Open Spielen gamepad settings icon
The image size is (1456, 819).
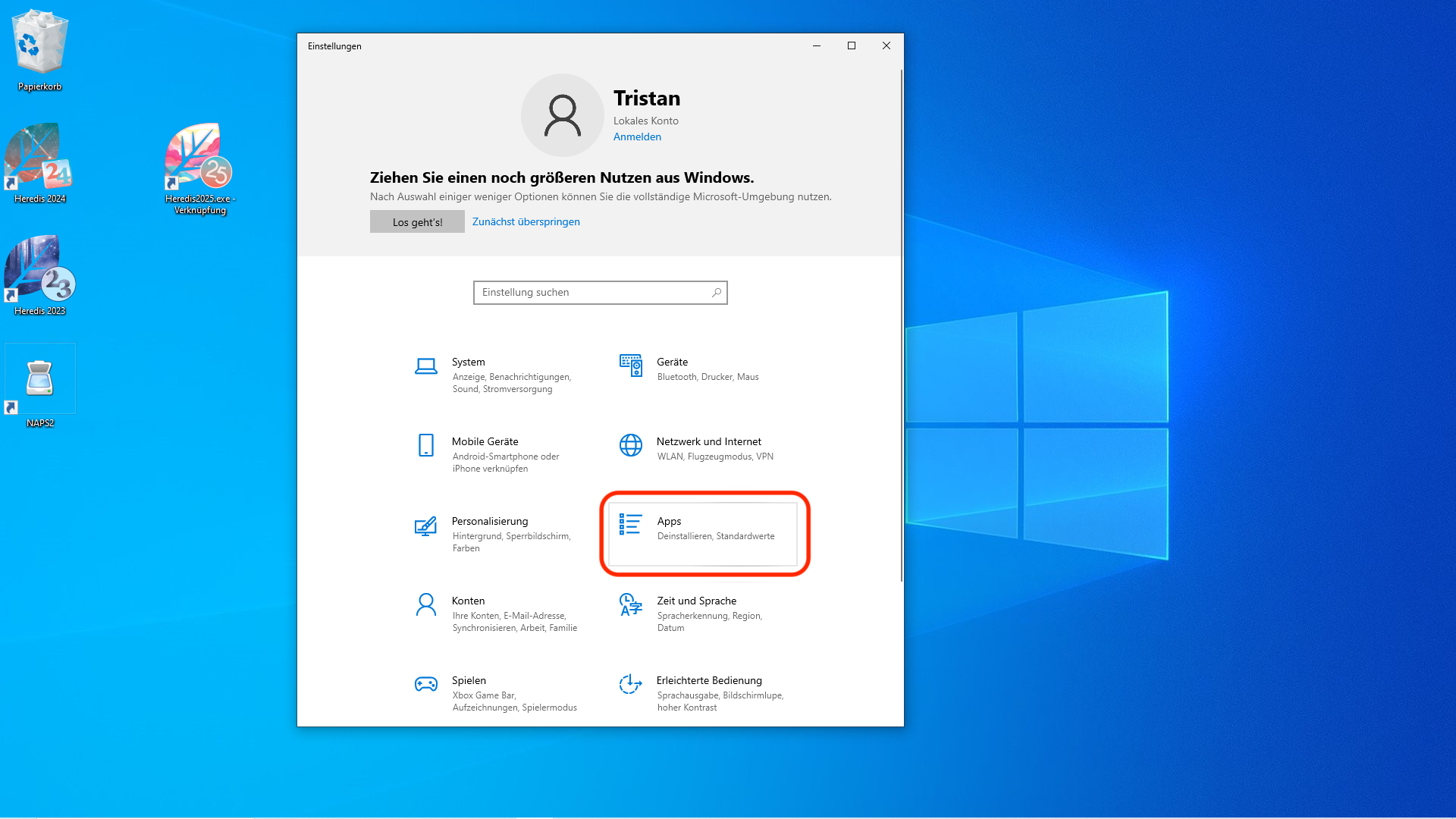pos(426,685)
